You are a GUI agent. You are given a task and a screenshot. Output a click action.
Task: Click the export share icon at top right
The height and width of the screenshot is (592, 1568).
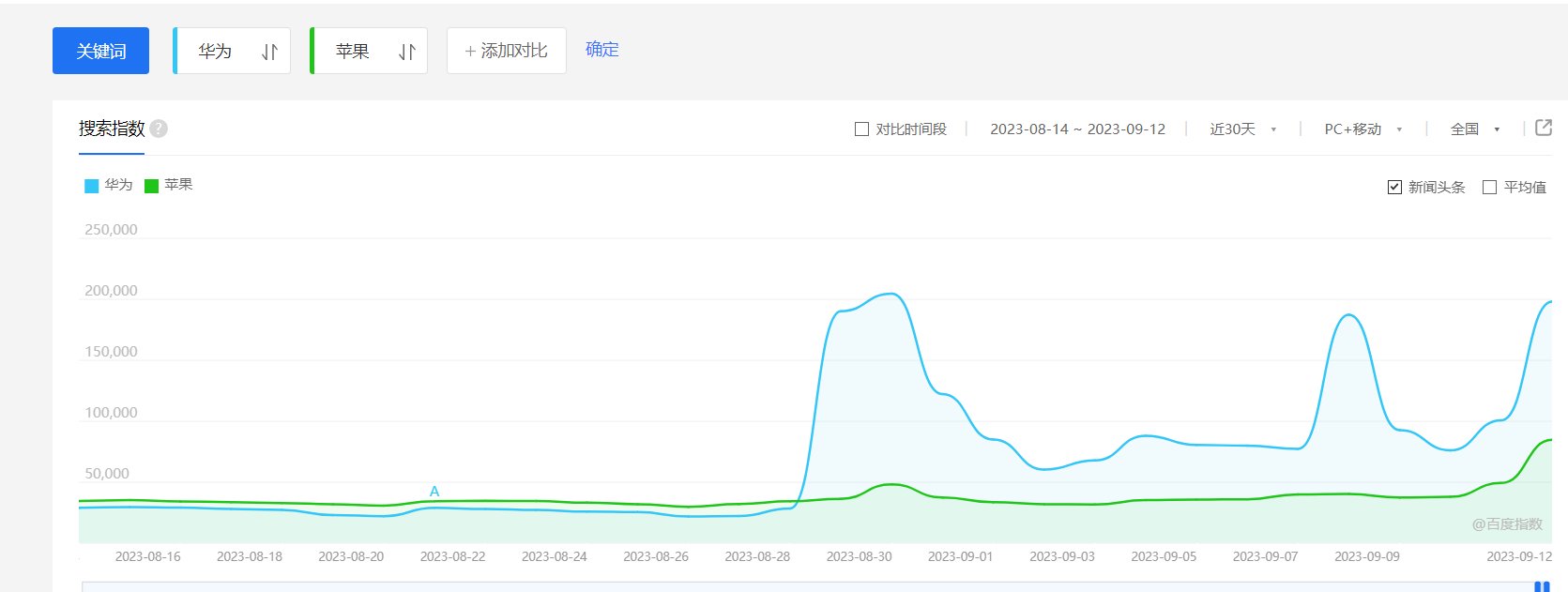tap(1543, 128)
